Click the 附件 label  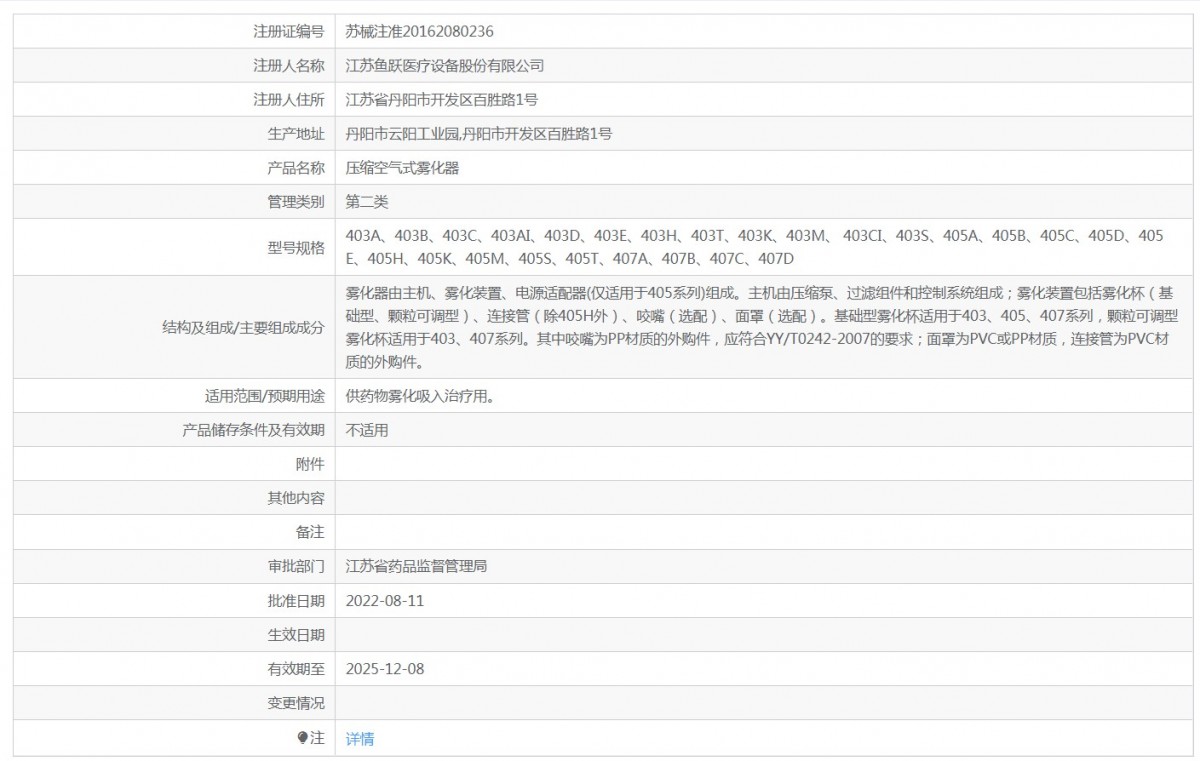point(311,464)
